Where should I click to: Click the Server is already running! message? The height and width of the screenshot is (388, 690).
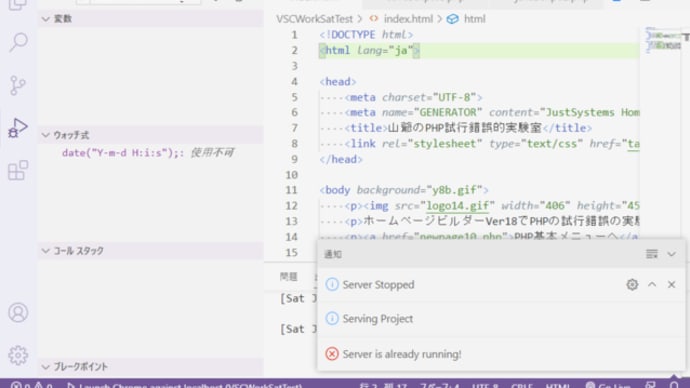coord(402,354)
